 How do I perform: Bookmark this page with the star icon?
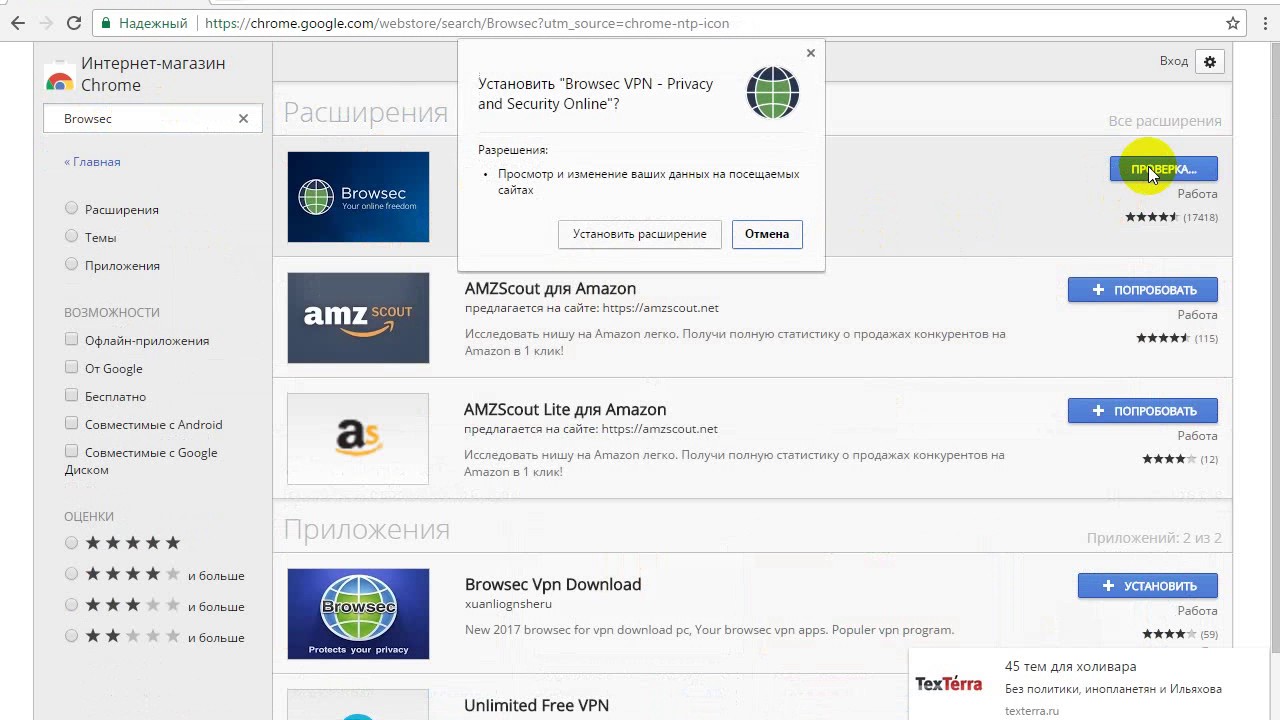[1233, 23]
